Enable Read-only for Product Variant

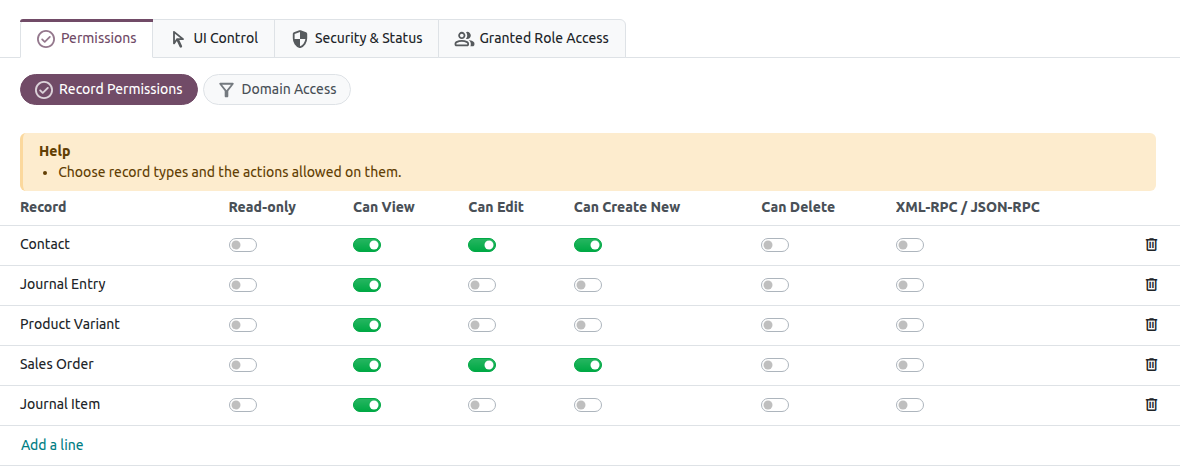(x=243, y=325)
